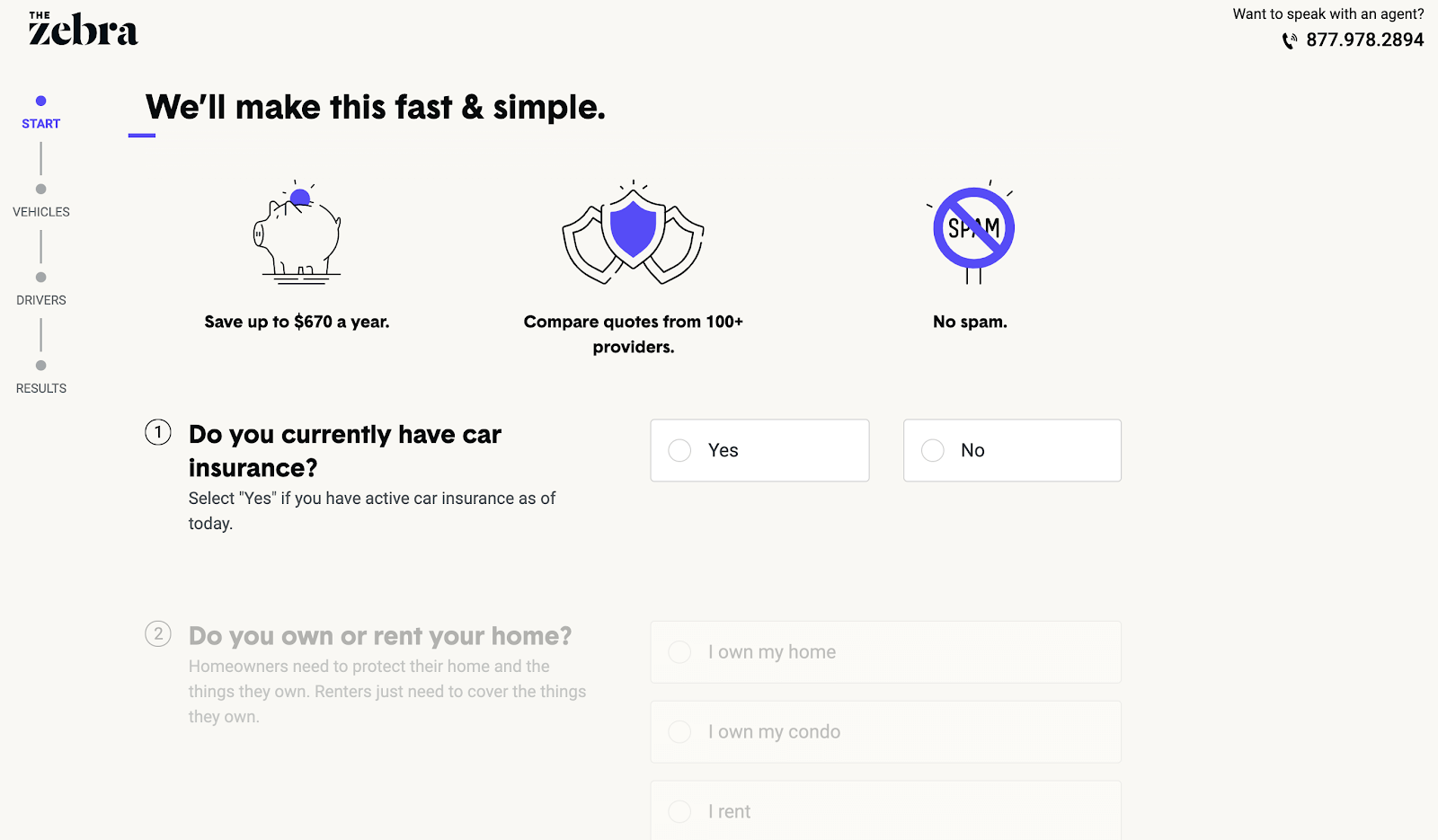Click the no-spam sign icon

coord(973,232)
